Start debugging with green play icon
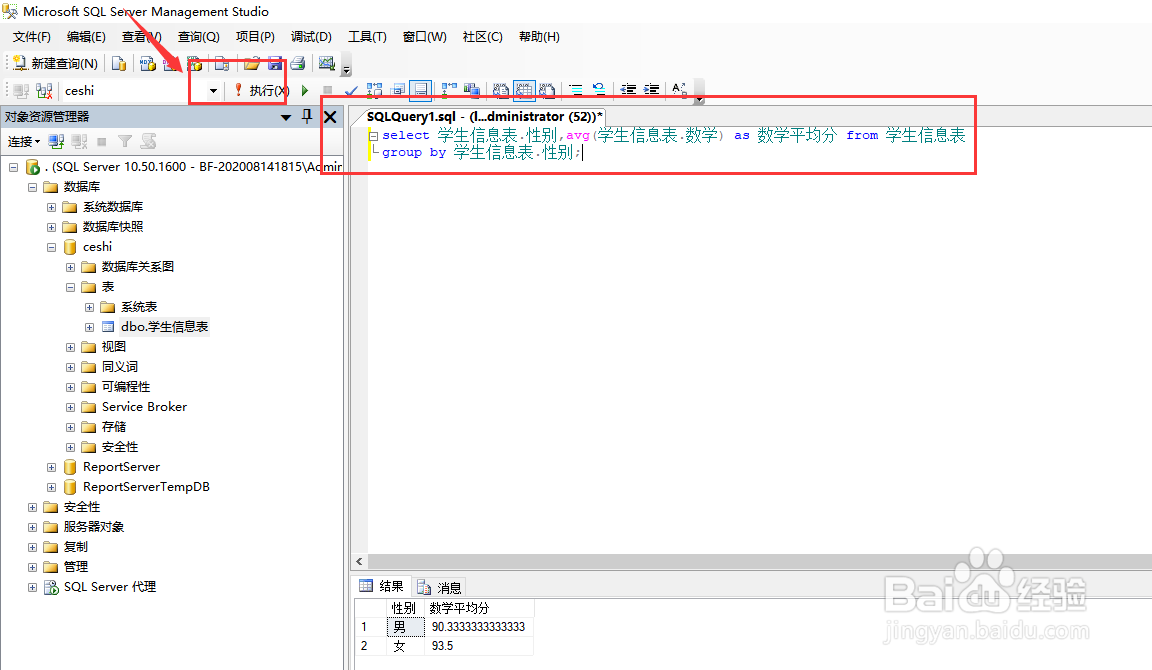The width and height of the screenshot is (1152, 670). [x=305, y=90]
